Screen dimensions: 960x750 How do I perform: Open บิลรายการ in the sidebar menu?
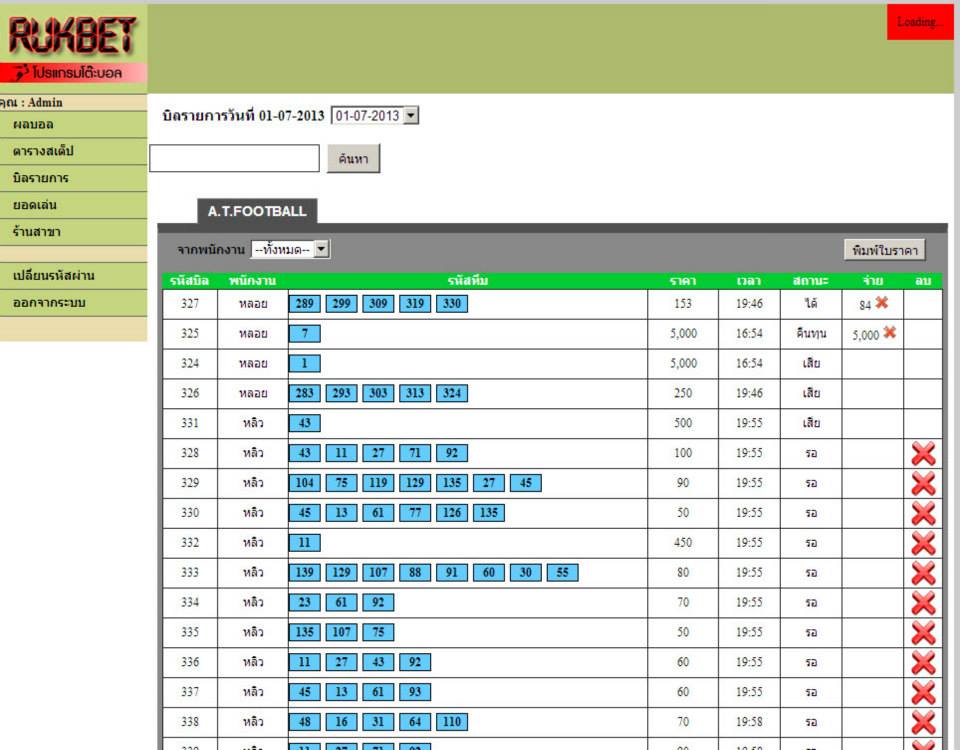click(x=73, y=178)
